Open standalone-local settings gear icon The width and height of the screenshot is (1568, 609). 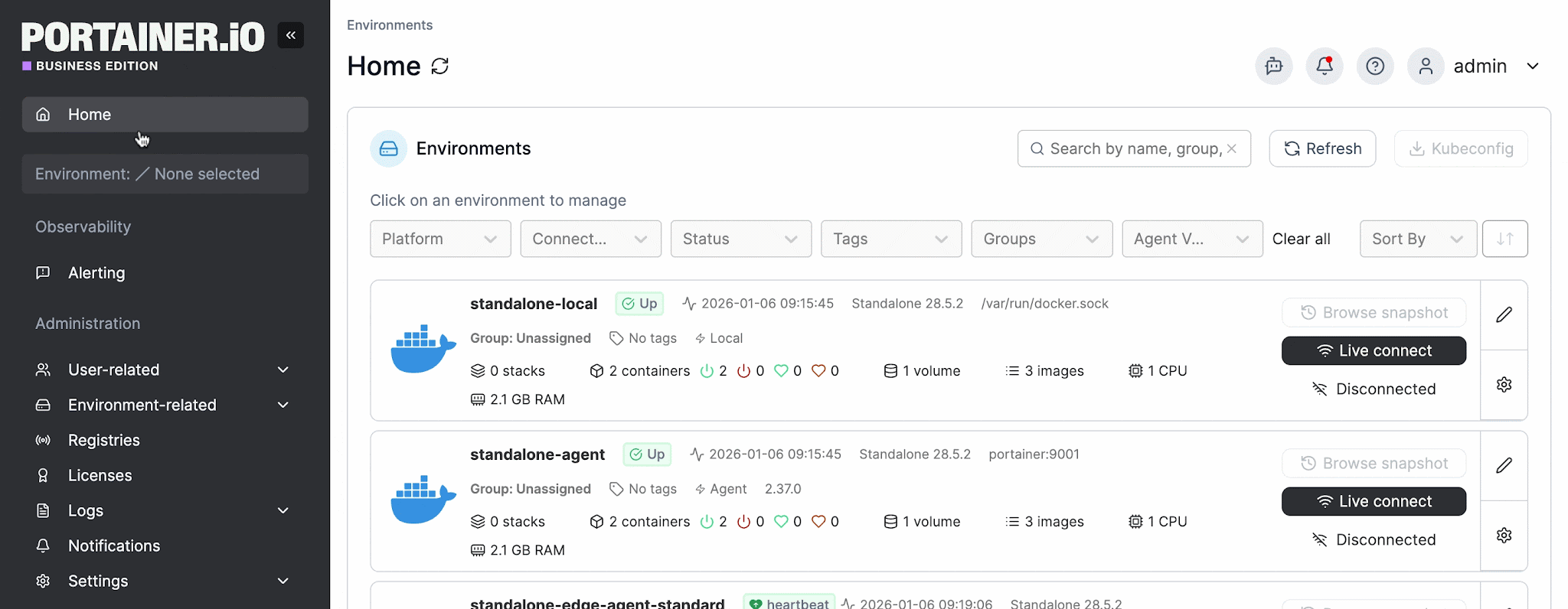click(1504, 385)
